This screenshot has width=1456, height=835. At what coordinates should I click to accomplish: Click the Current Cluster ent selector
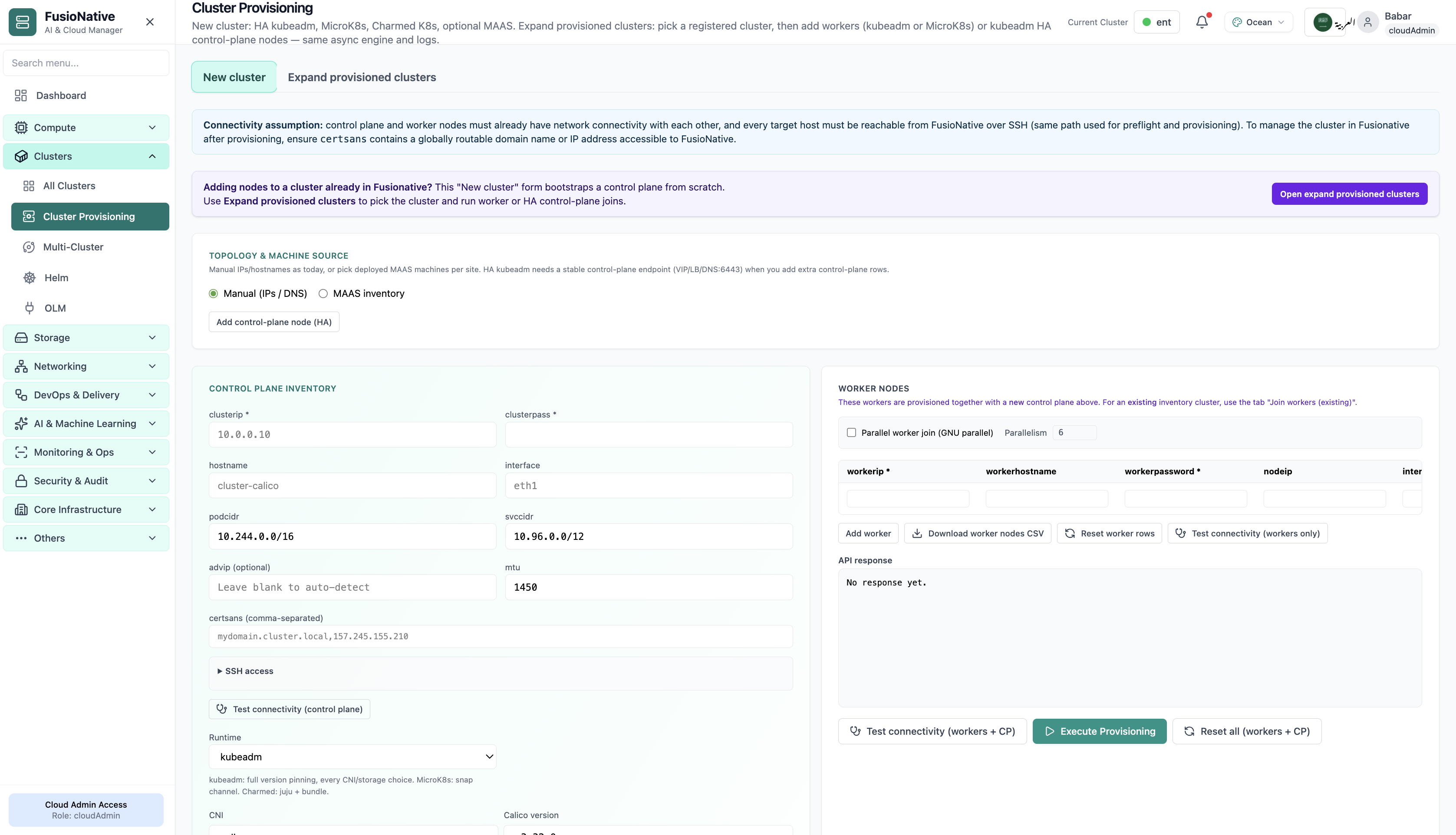pyautogui.click(x=1156, y=22)
